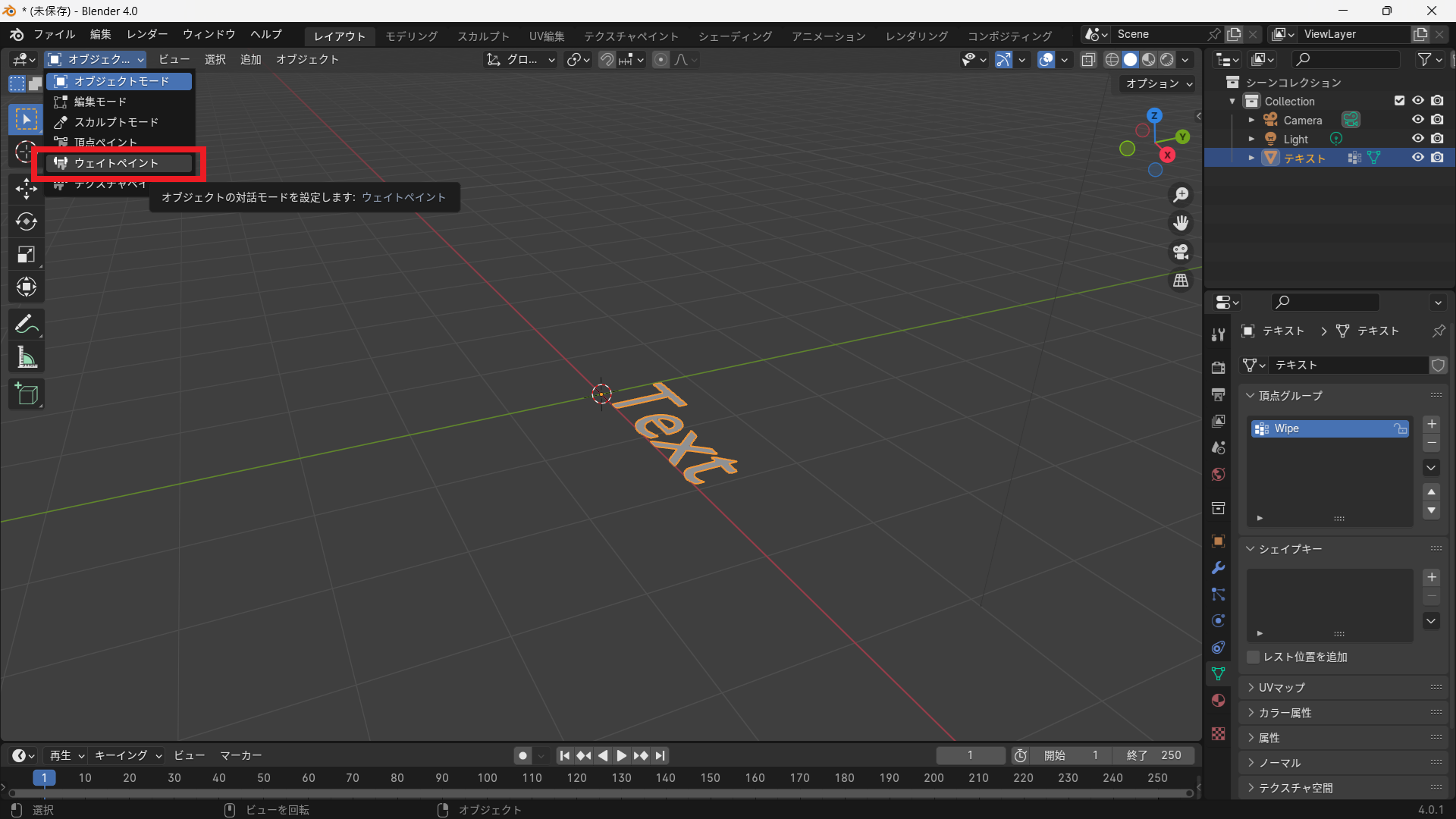1456x819 pixels.
Task: Pick the Annotate pencil tool
Action: pyautogui.click(x=27, y=325)
